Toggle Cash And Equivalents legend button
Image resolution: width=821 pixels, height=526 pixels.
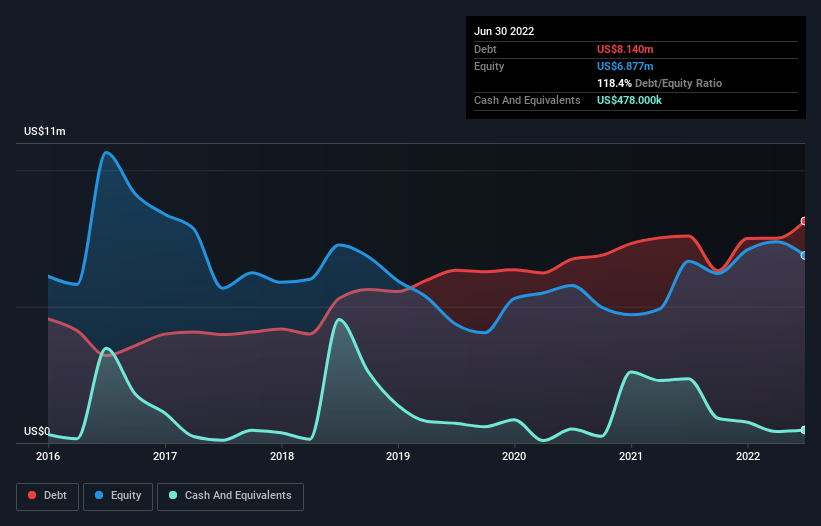tap(230, 496)
